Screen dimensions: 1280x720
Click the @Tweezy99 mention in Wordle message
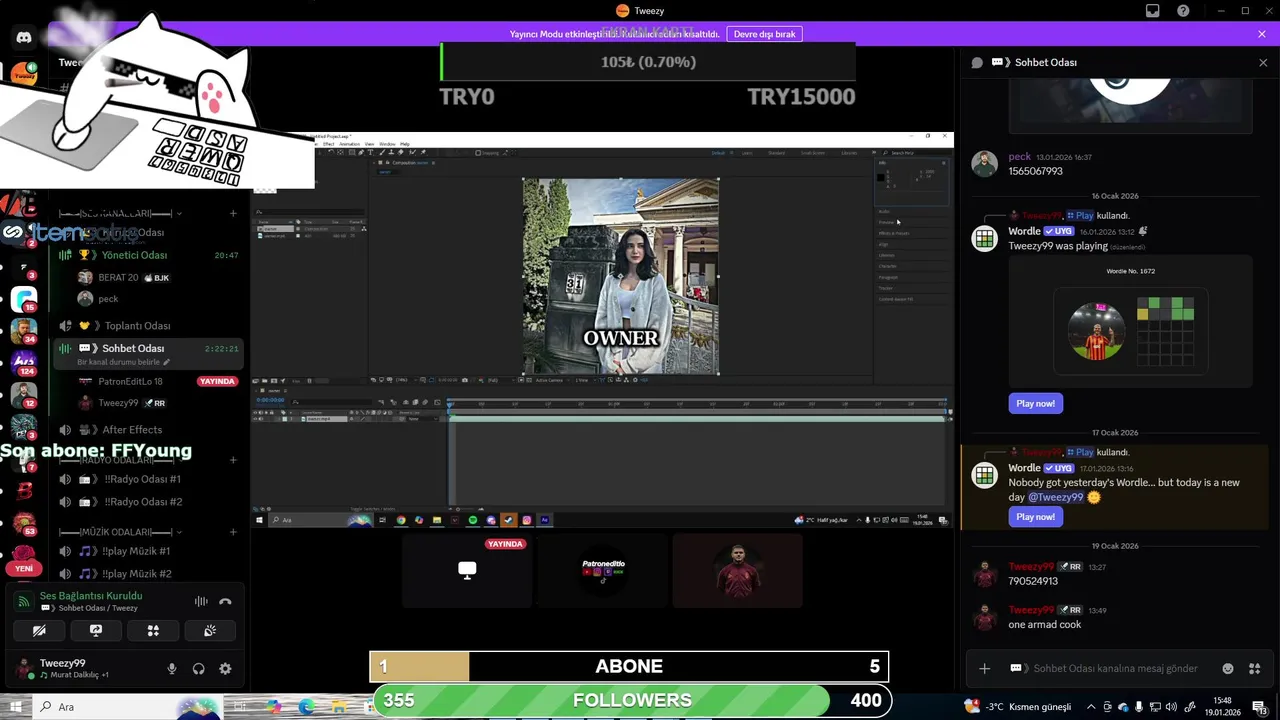1055,497
